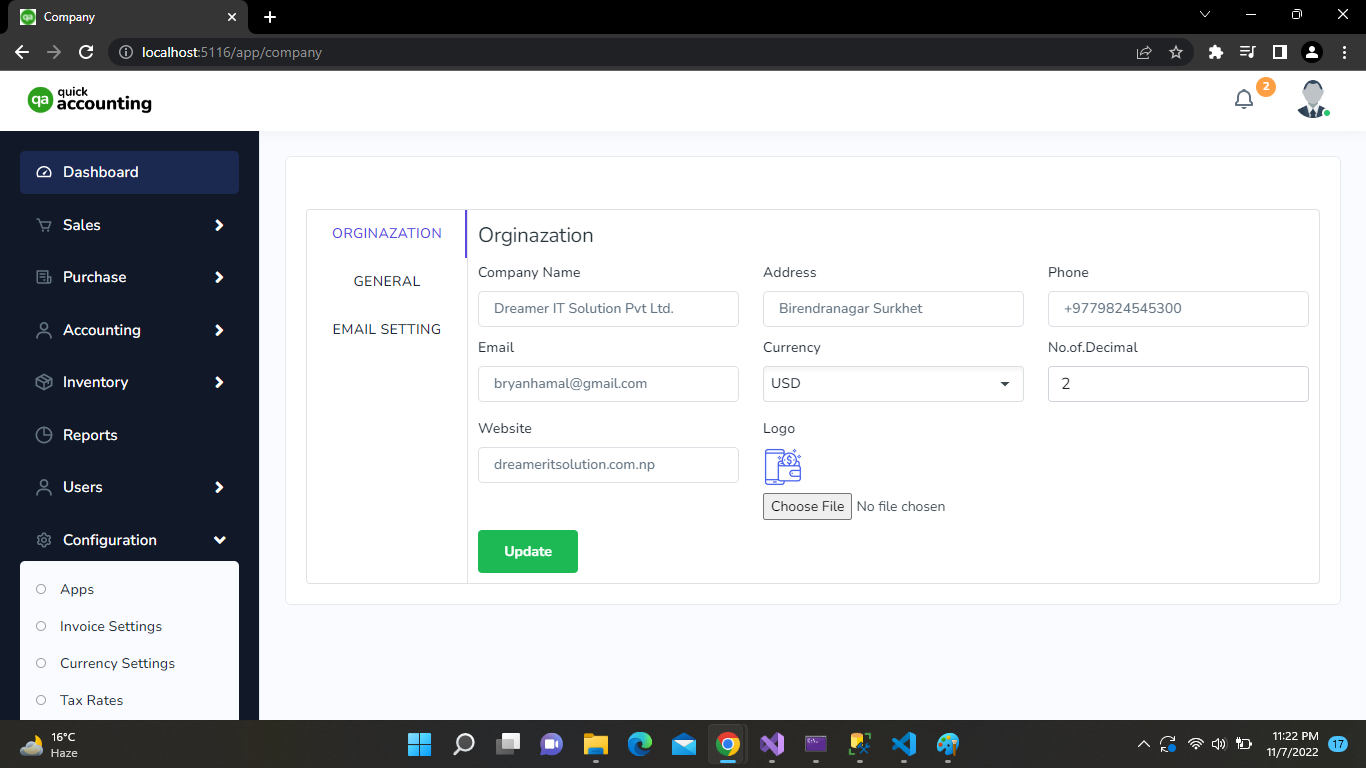The width and height of the screenshot is (1366, 768).
Task: Open the Dashboard sidebar item
Action: click(x=129, y=172)
